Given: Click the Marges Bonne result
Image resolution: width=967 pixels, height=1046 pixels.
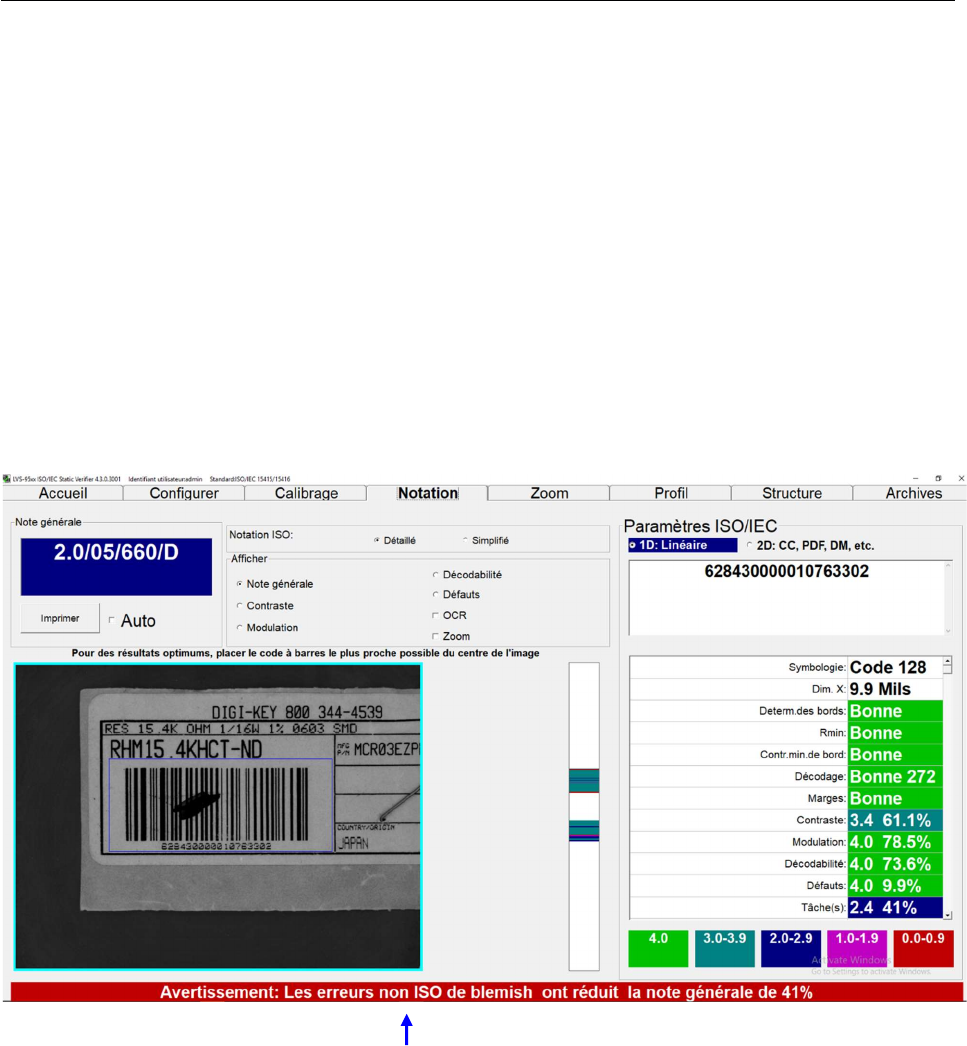Looking at the screenshot, I should pyautogui.click(x=895, y=799).
